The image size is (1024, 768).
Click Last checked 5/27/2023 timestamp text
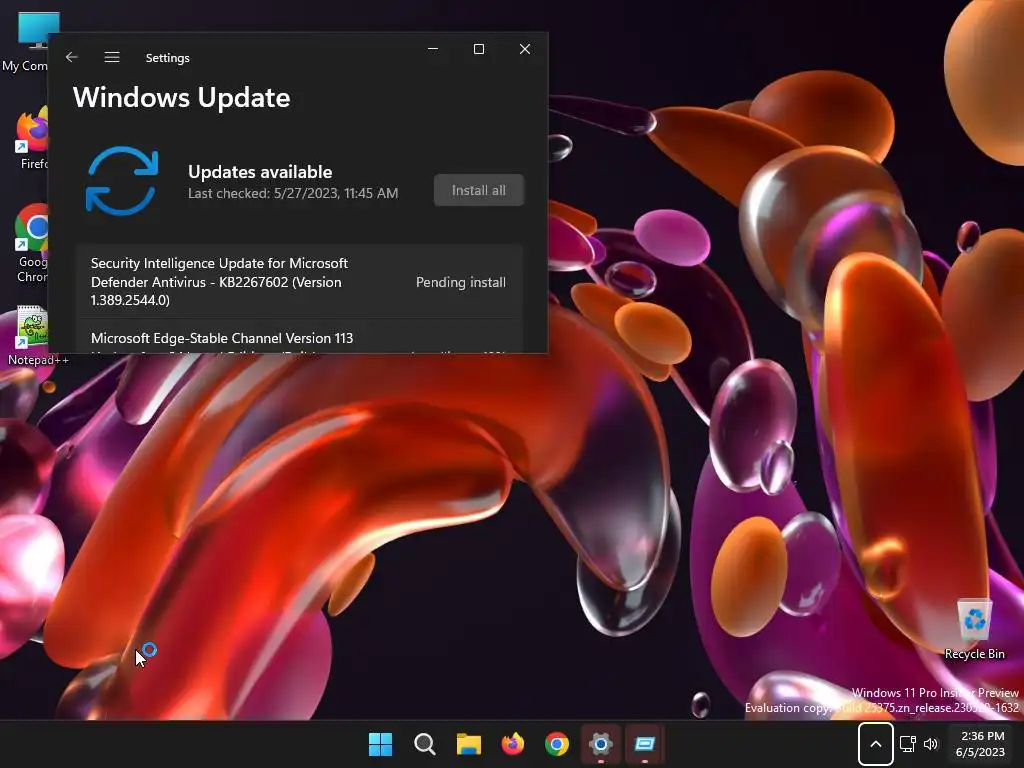(293, 193)
